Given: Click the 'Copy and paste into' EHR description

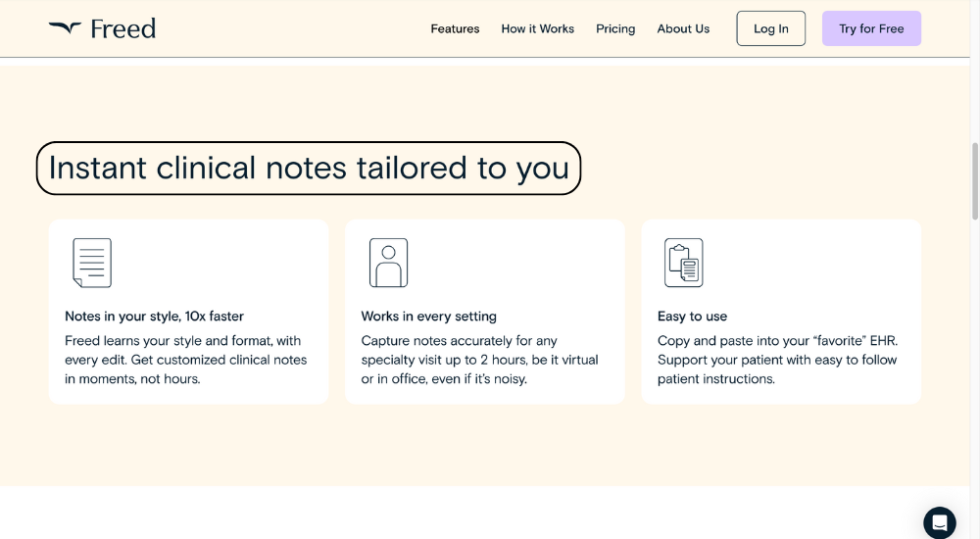Looking at the screenshot, I should point(777,360).
